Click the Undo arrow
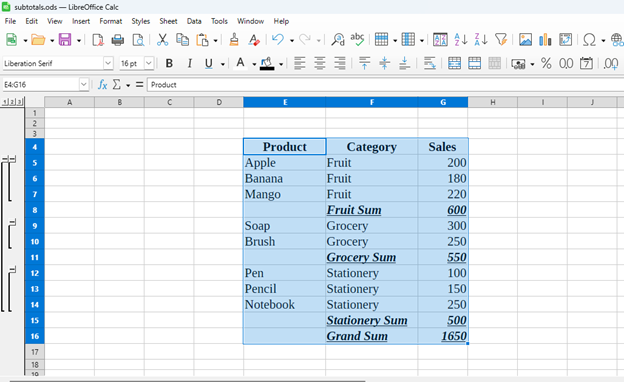624x382 pixels. [278, 40]
